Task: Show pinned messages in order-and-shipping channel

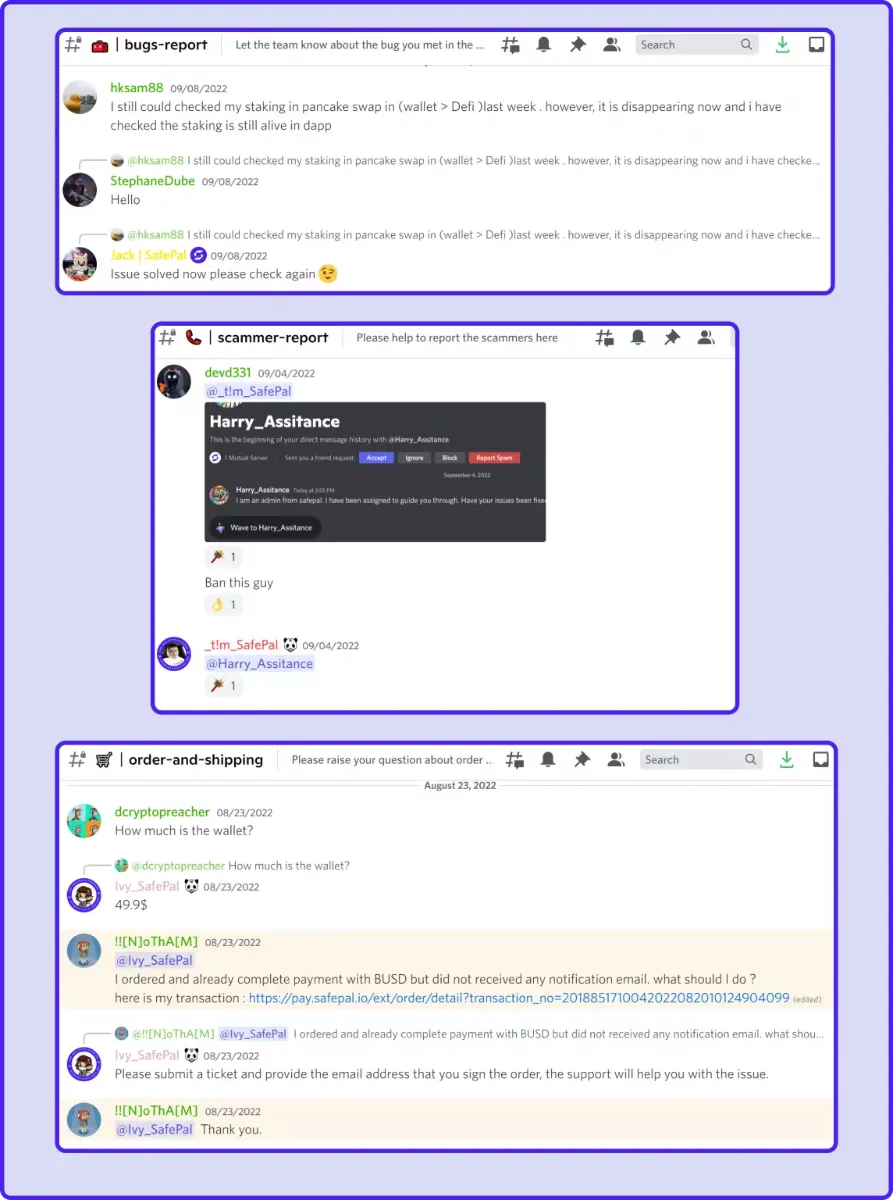Action: pyautogui.click(x=581, y=760)
